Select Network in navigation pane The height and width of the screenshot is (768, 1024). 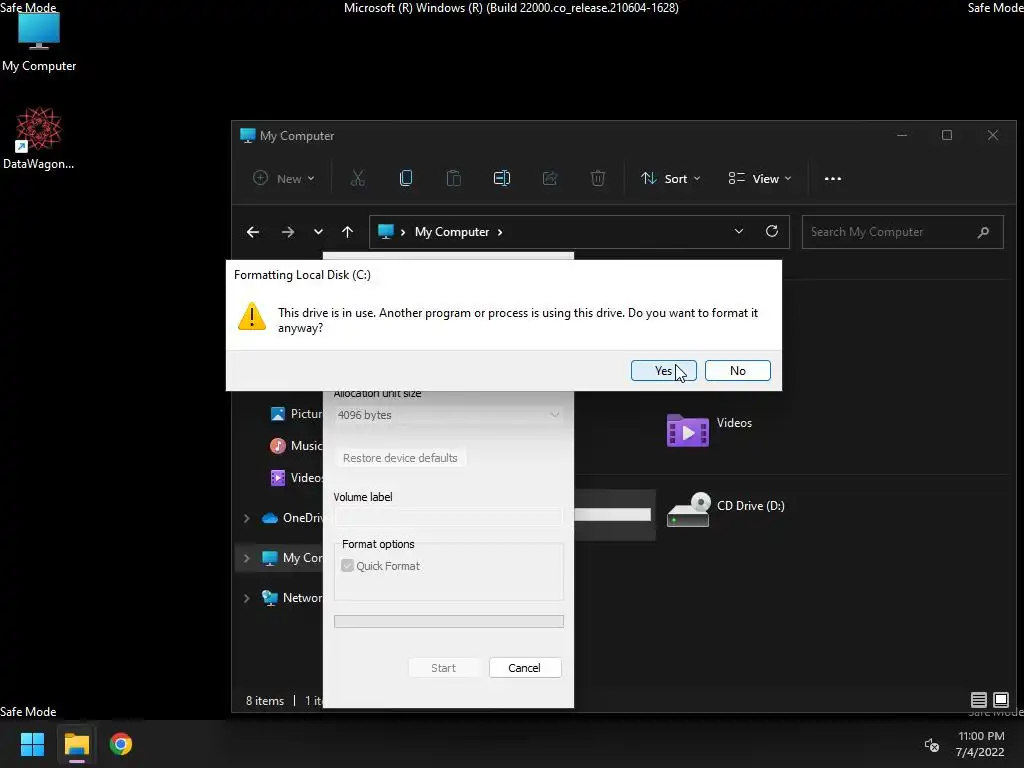coord(292,598)
